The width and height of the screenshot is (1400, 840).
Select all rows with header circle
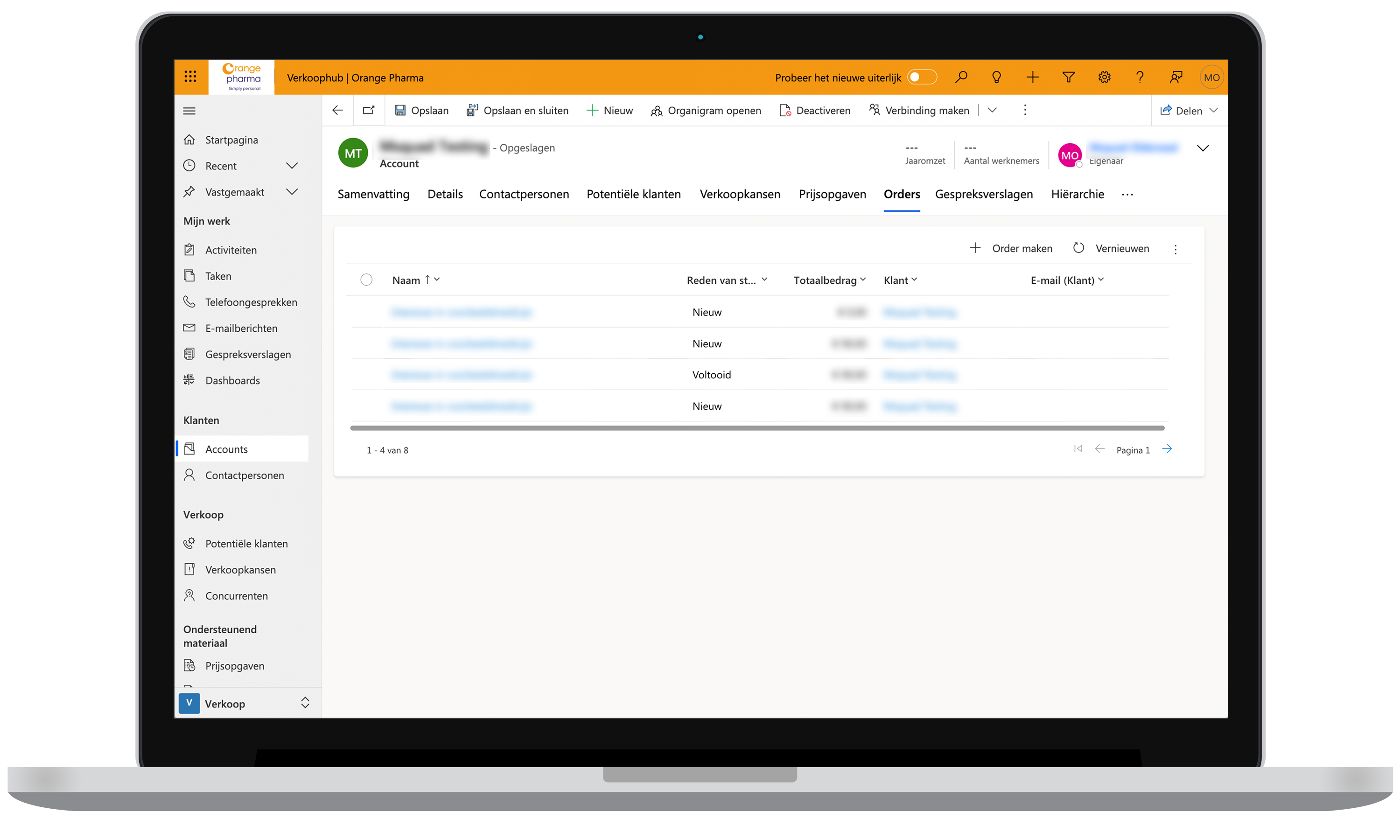(367, 280)
